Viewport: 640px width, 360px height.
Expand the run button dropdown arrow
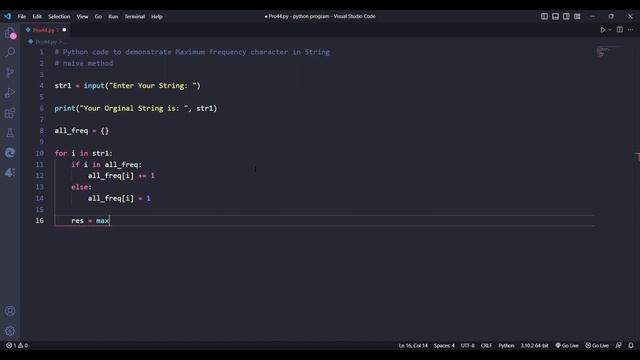(610, 30)
